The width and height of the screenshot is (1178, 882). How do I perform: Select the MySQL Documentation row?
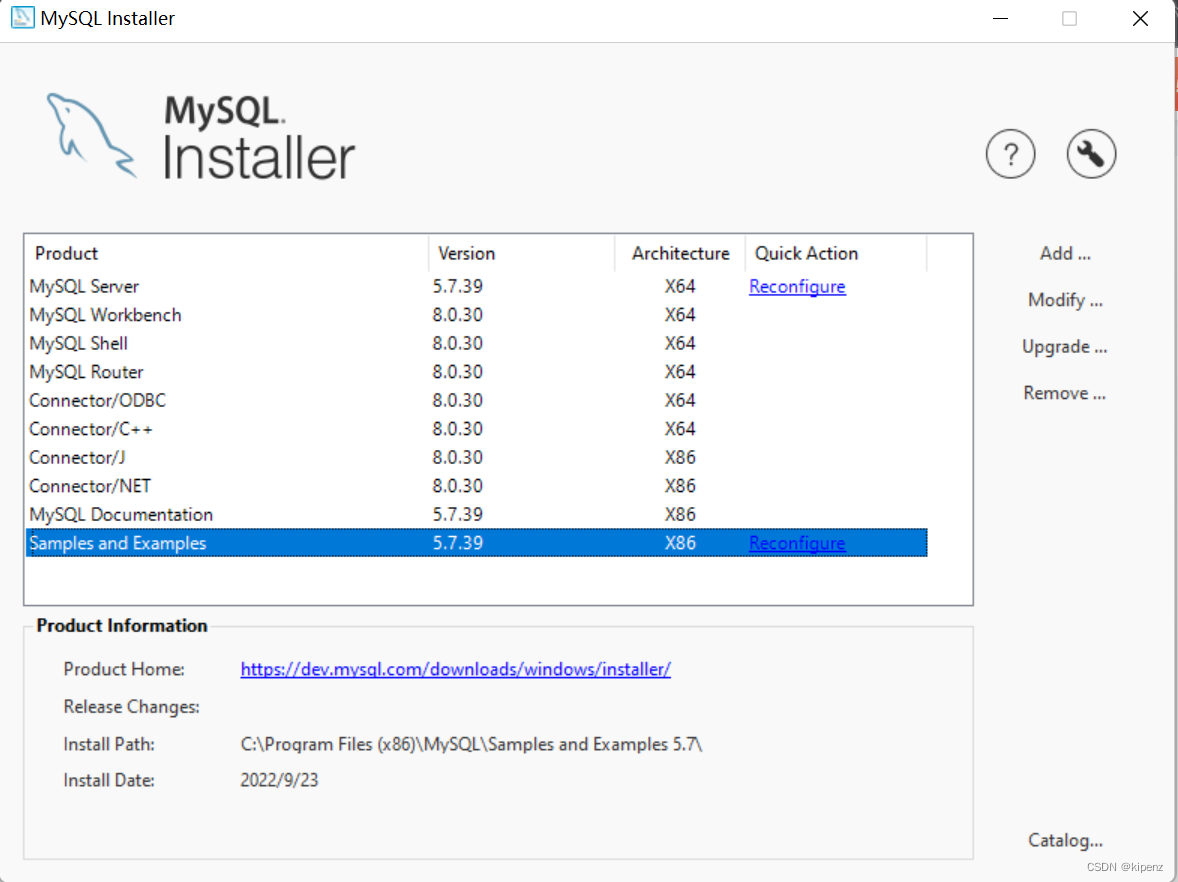[121, 514]
